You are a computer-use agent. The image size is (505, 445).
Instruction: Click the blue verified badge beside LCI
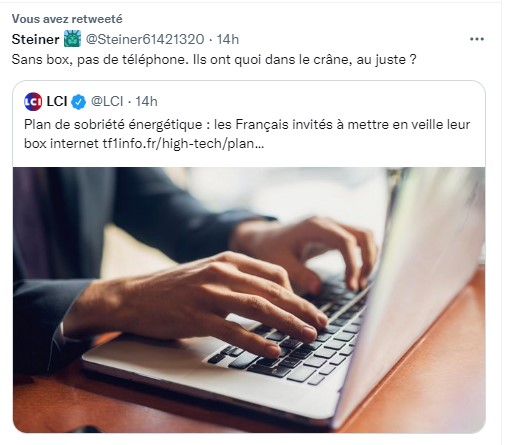[79, 102]
